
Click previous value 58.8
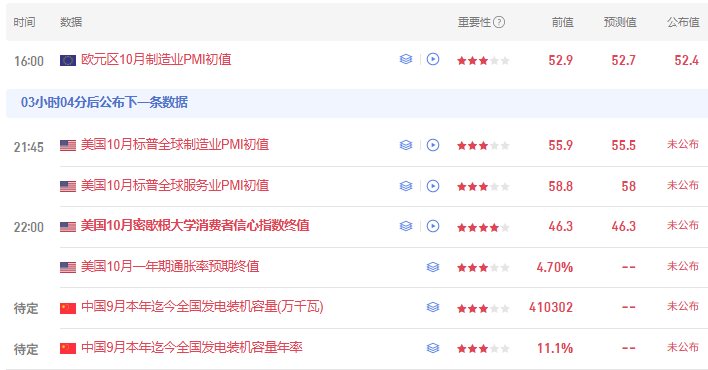click(561, 186)
